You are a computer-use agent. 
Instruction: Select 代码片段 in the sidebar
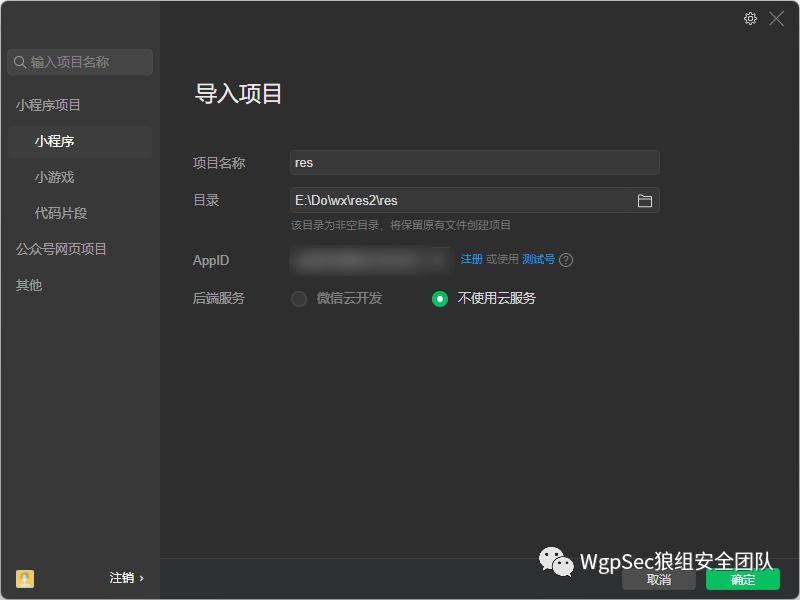[x=61, y=213]
